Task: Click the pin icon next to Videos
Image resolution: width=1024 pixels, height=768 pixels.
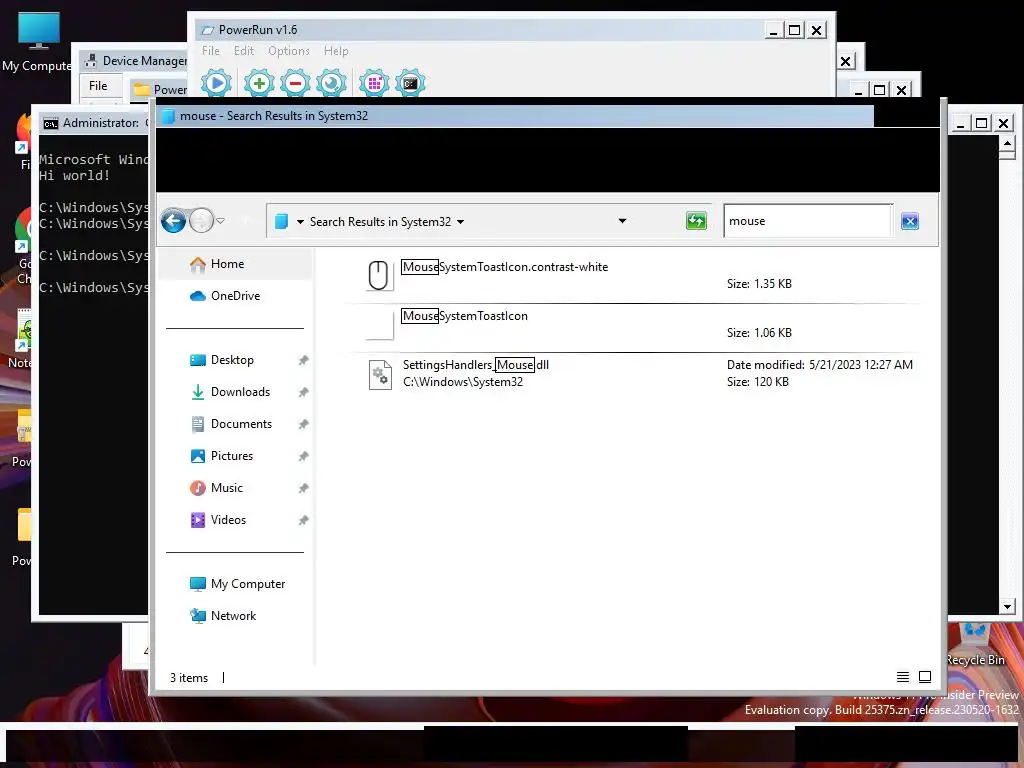Action: [303, 520]
